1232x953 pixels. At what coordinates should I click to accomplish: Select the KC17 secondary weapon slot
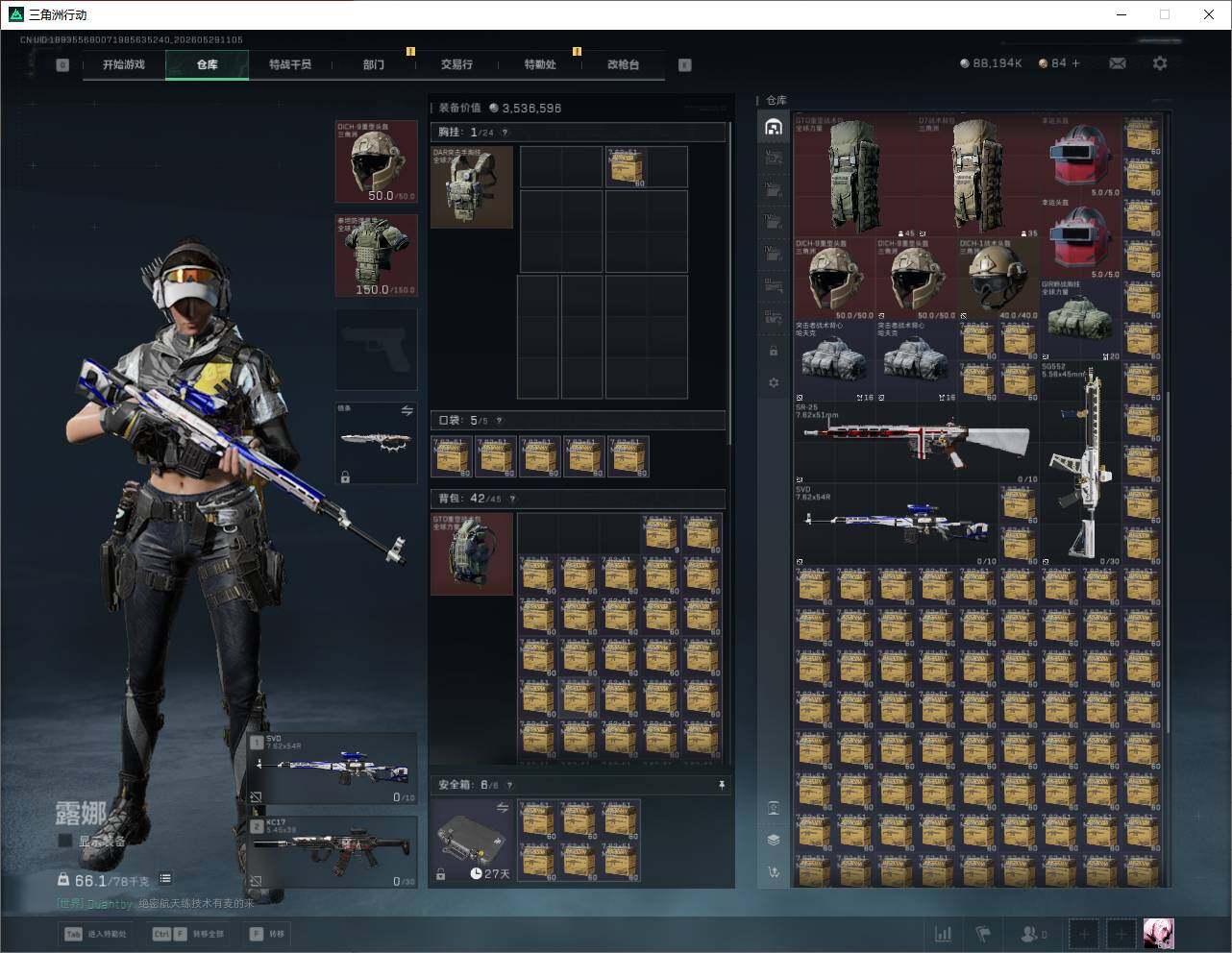coord(333,852)
